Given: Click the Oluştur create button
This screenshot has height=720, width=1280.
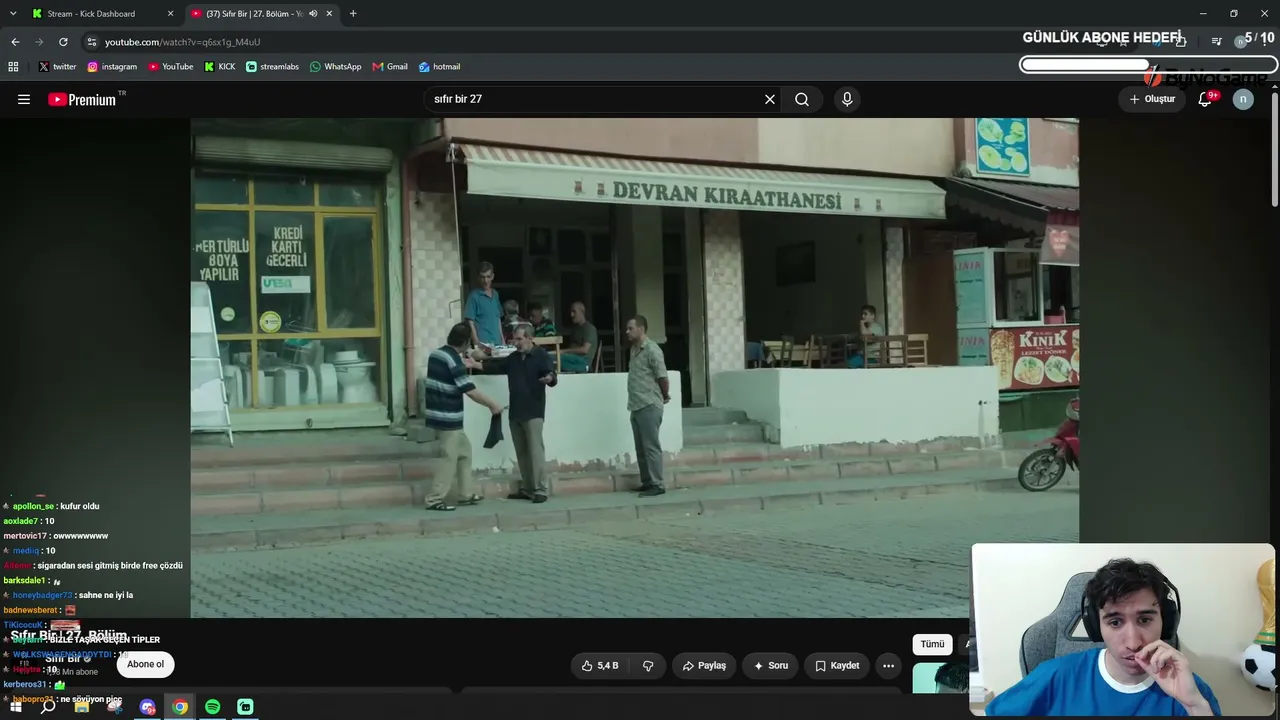Looking at the screenshot, I should pos(1152,99).
